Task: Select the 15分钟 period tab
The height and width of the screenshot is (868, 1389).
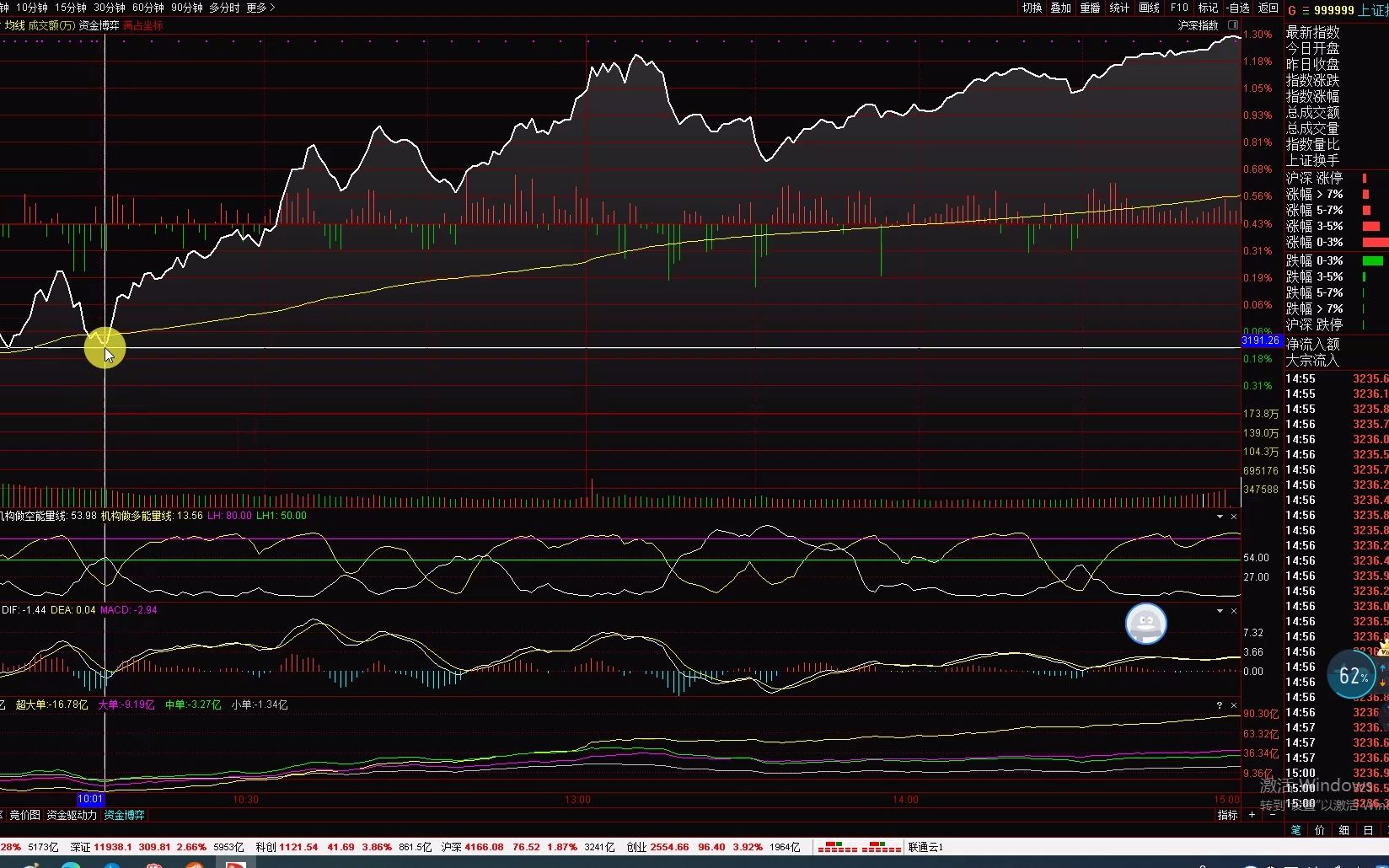Action: pyautogui.click(x=70, y=8)
